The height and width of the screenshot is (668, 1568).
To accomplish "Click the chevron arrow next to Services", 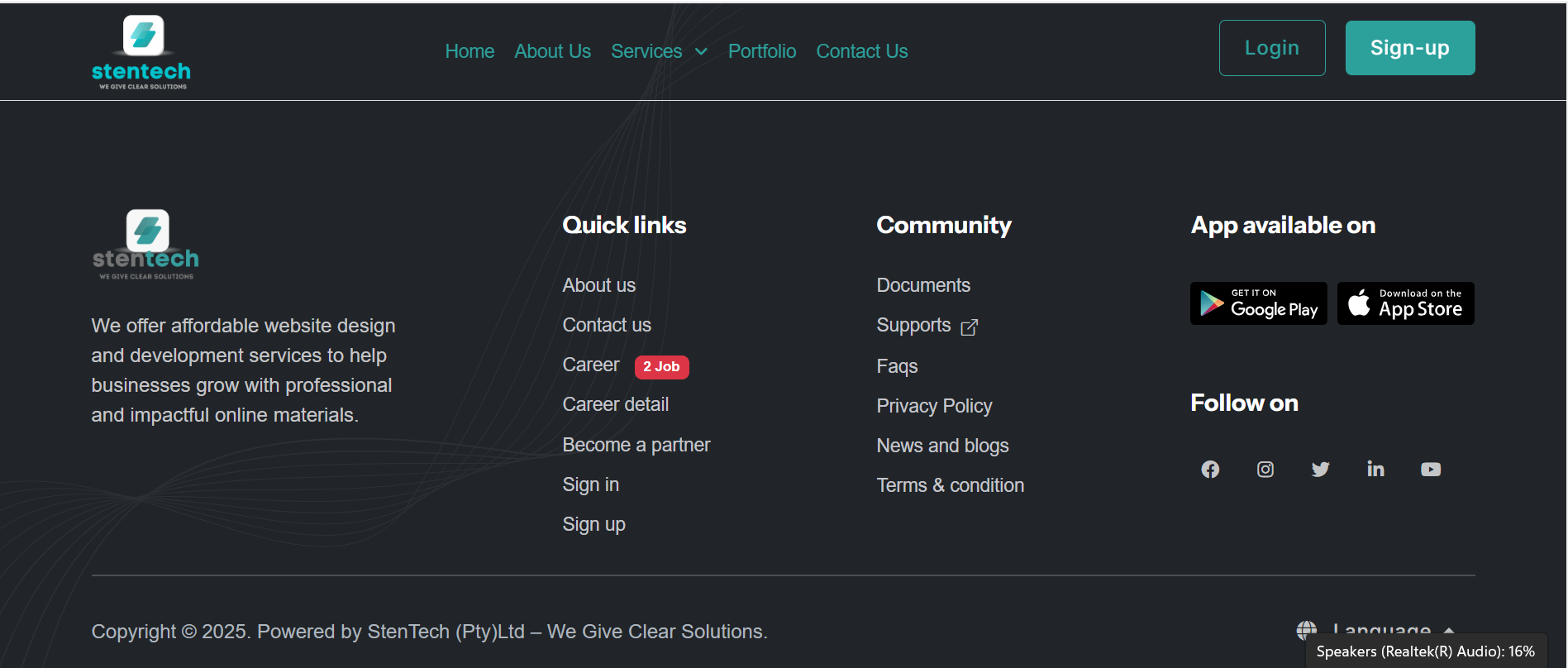I will [702, 52].
